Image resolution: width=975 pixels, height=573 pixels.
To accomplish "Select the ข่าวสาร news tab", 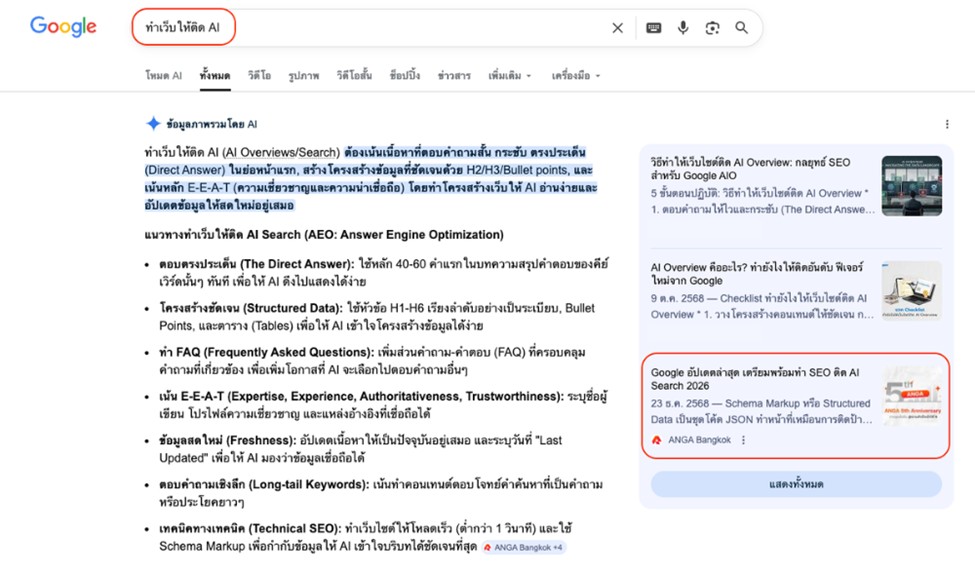I will 454,76.
